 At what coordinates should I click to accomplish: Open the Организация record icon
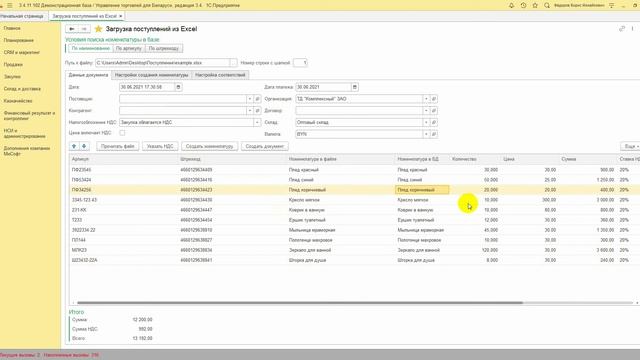(x=434, y=99)
